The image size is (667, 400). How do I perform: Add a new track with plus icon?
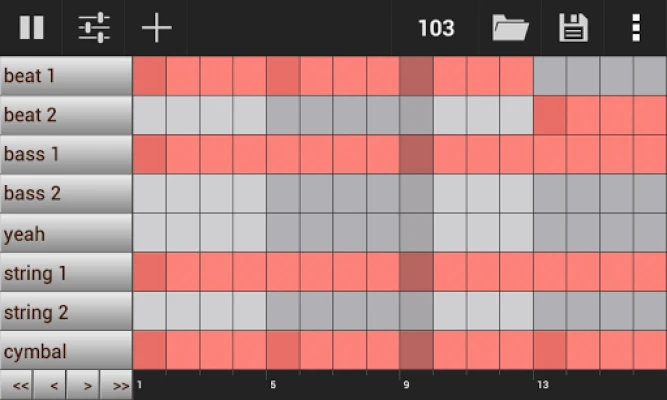(156, 27)
